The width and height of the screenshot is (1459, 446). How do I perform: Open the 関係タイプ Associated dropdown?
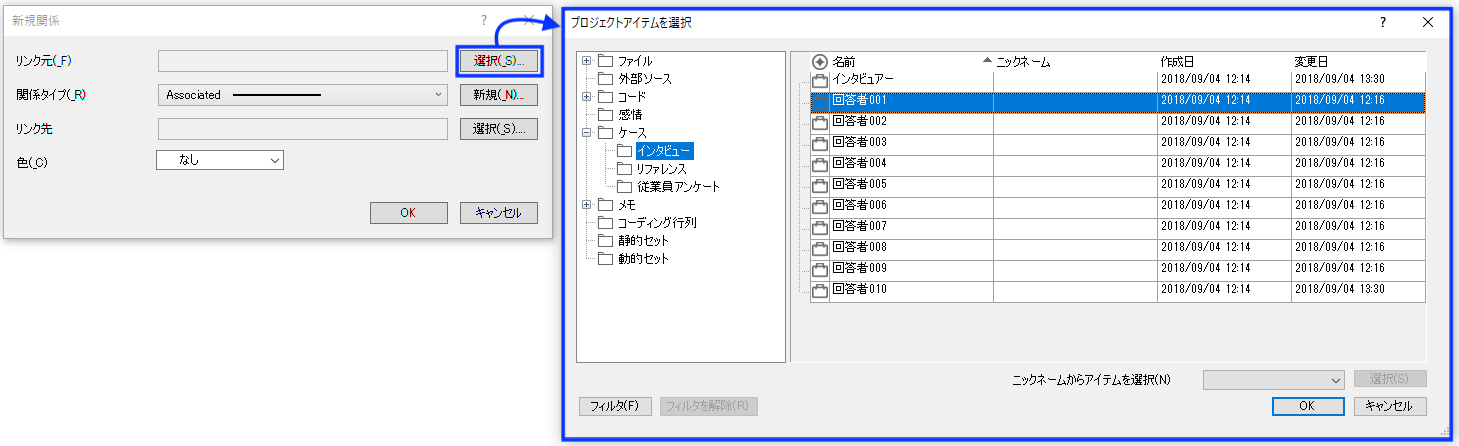click(302, 95)
